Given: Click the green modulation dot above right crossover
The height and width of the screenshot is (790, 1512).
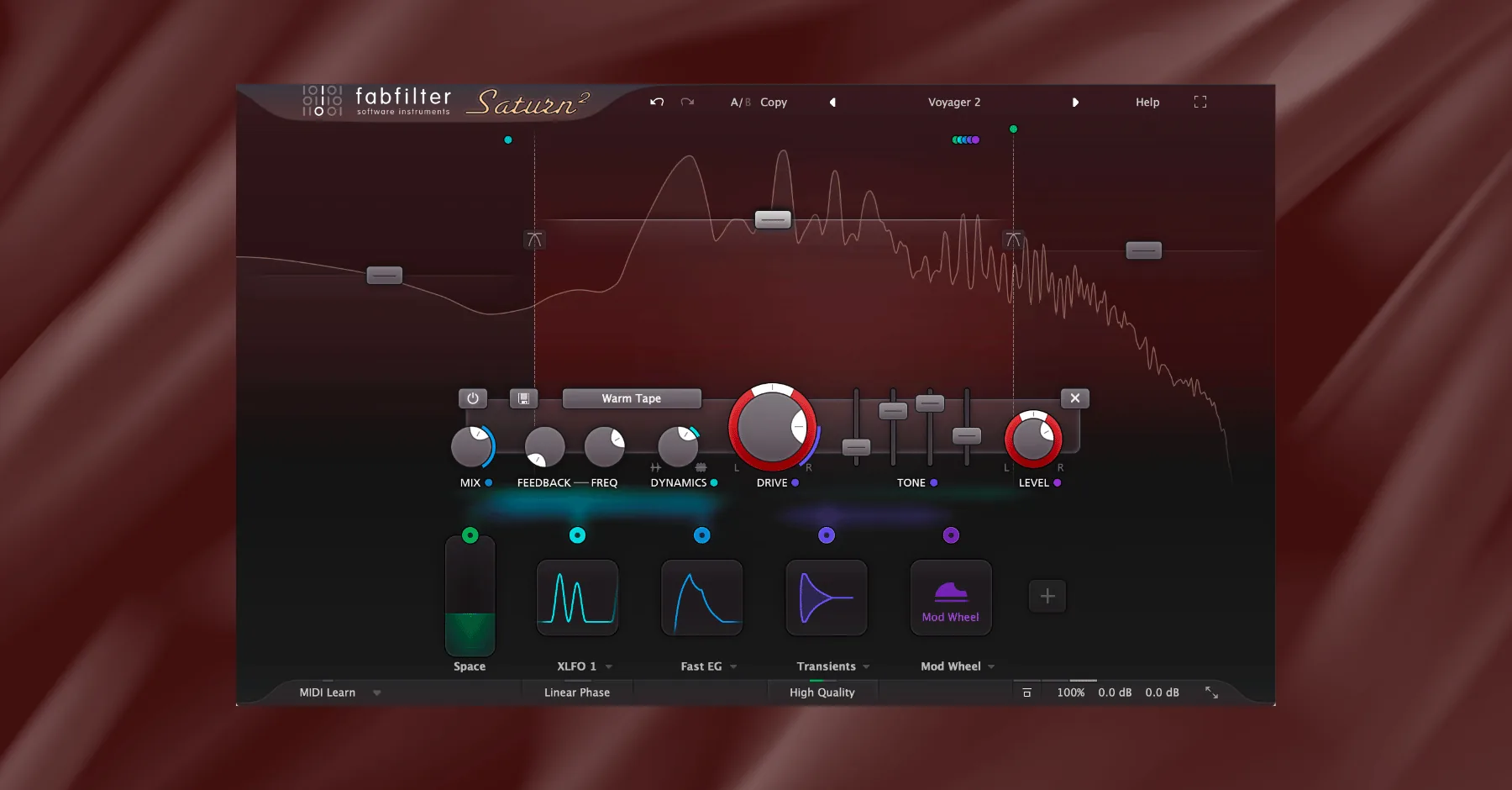Looking at the screenshot, I should point(1013,129).
